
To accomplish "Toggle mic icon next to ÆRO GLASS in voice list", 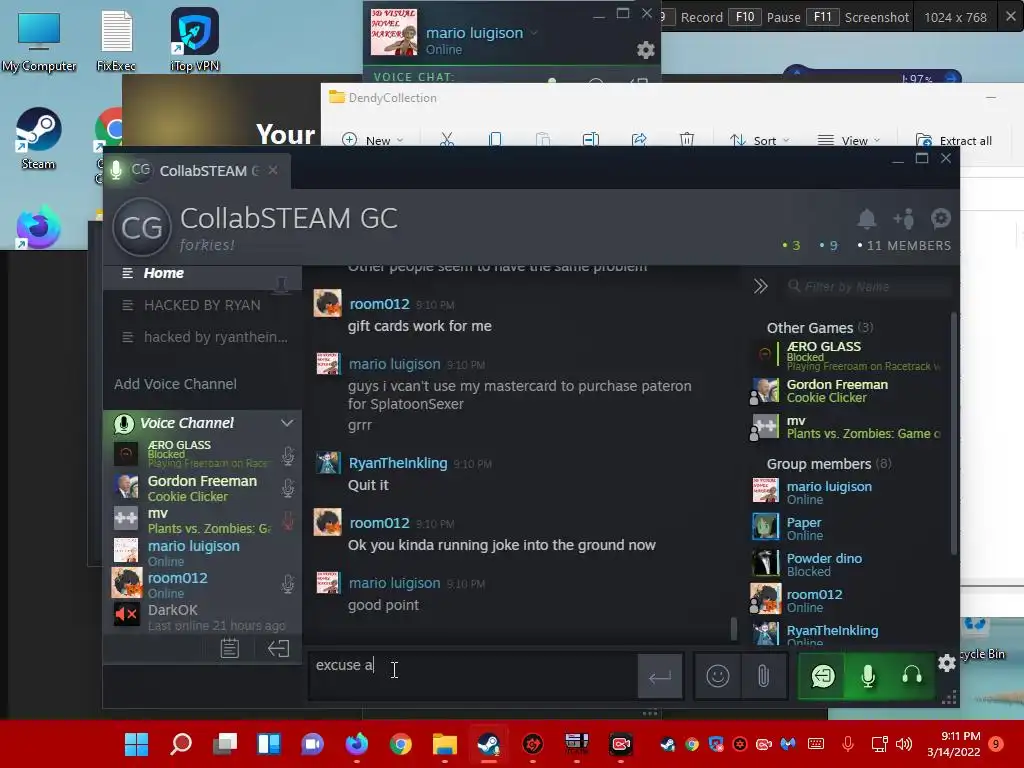I will click(x=287, y=455).
